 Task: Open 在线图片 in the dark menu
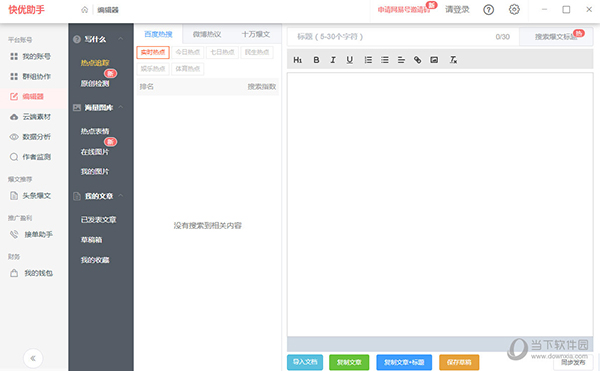click(x=95, y=152)
